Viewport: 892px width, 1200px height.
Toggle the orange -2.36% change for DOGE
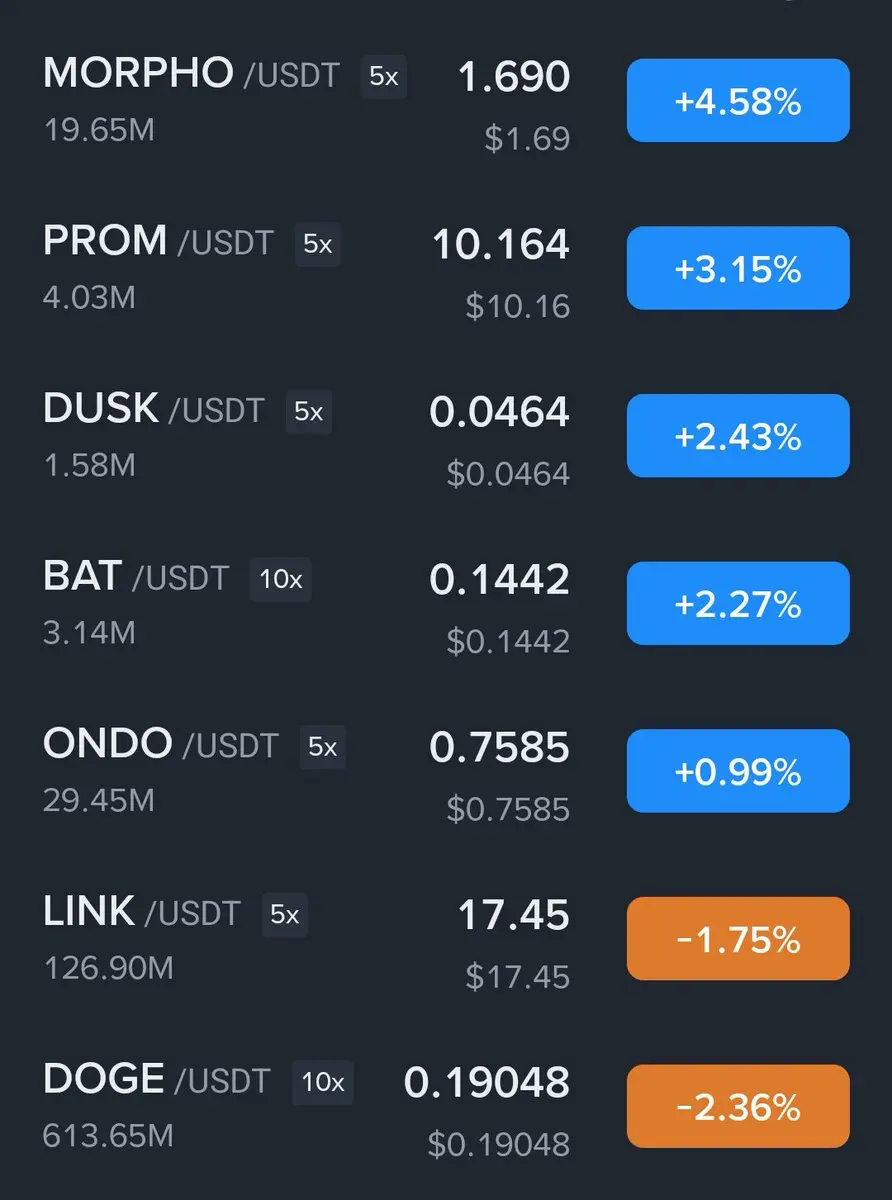(x=738, y=1106)
